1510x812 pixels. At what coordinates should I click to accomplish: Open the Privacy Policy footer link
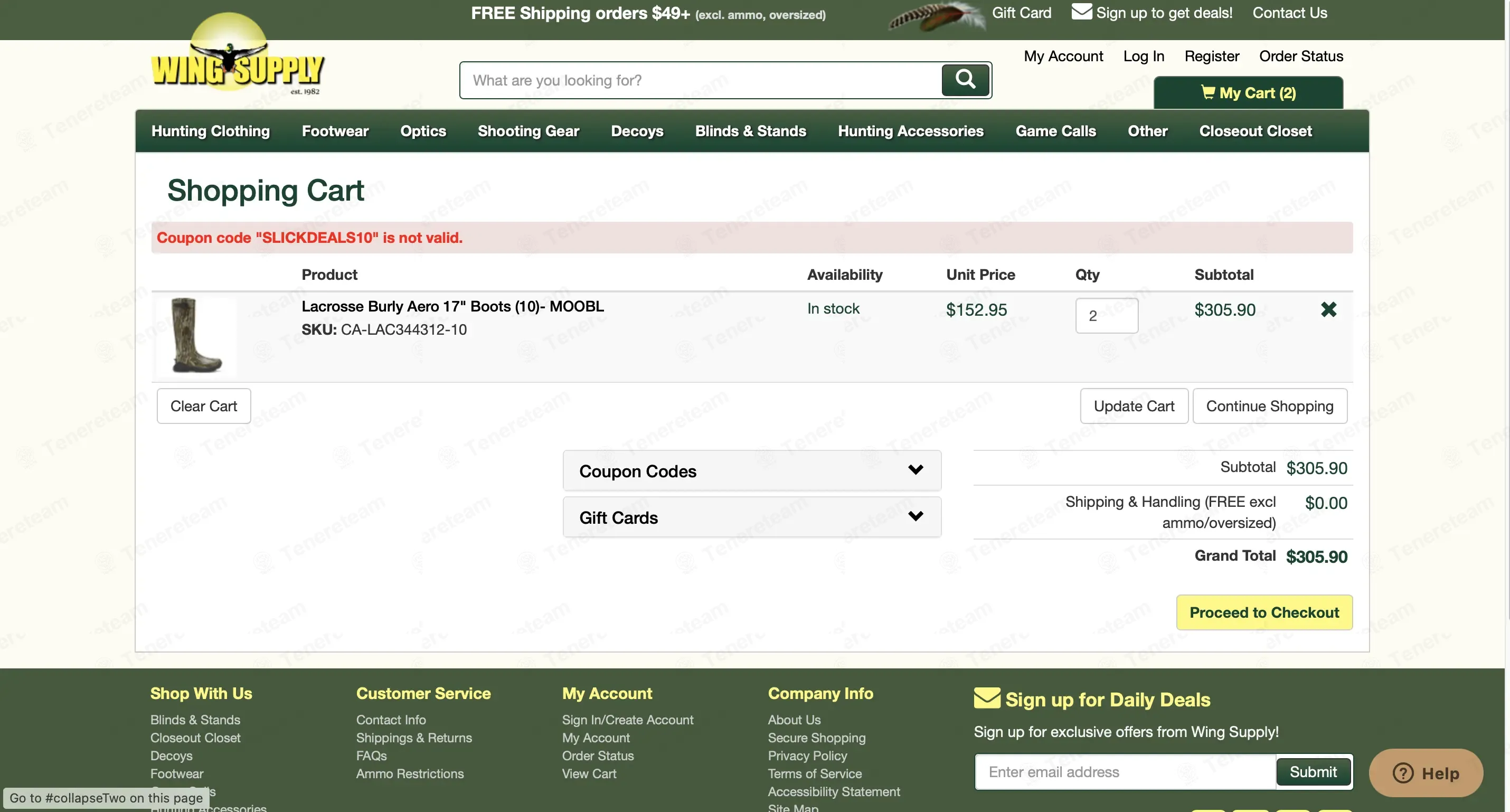[807, 756]
